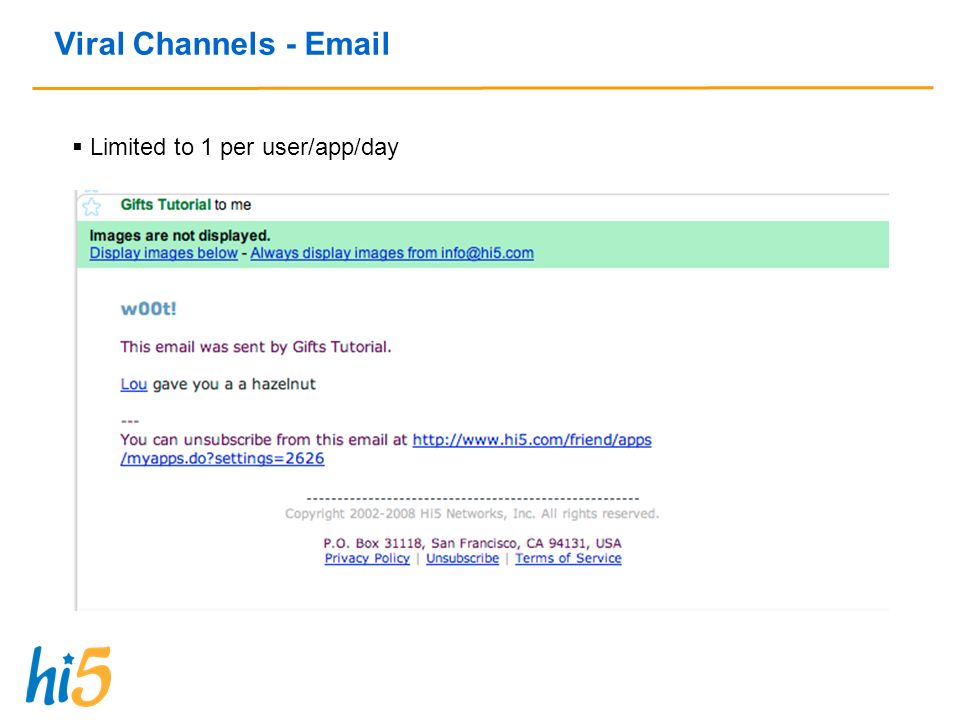This screenshot has height=720, width=960.
Task: Click the hi5 logo
Action: pos(69,677)
